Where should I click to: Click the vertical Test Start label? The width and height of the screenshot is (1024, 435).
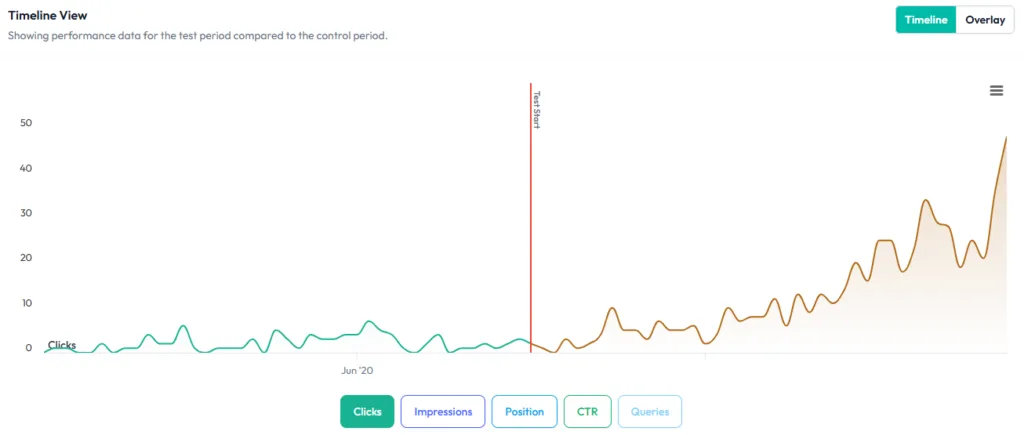537,110
